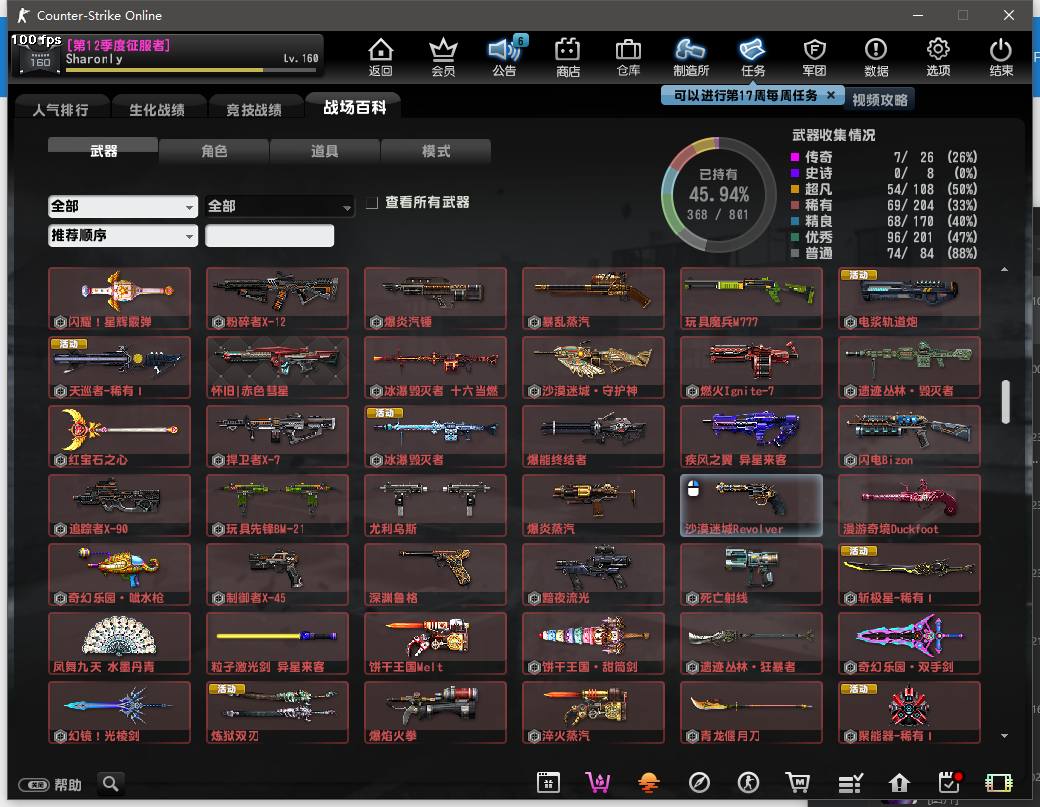Screen dimensions: 1040x807
Task: Click the magnifier search icon beside 帮助
Action: coord(111,783)
